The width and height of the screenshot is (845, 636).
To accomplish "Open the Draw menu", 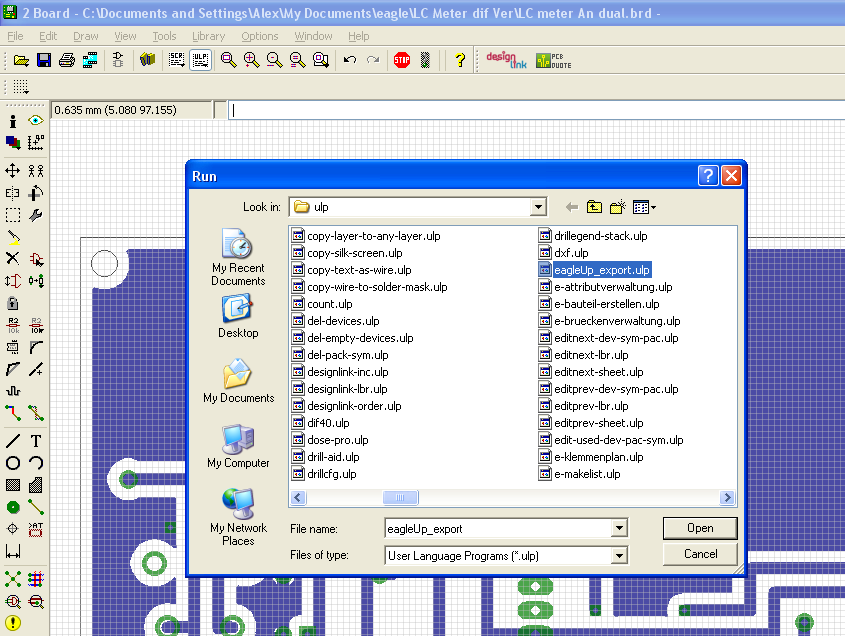I will 86,36.
